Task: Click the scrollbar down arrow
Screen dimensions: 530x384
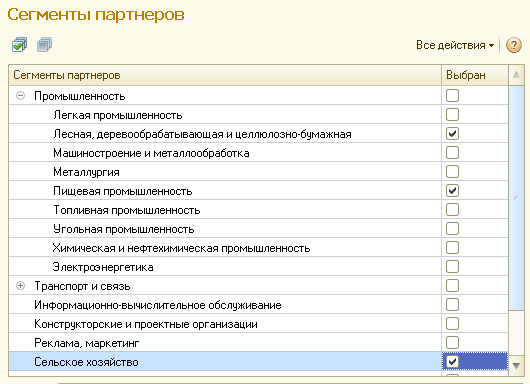Action: click(x=516, y=365)
